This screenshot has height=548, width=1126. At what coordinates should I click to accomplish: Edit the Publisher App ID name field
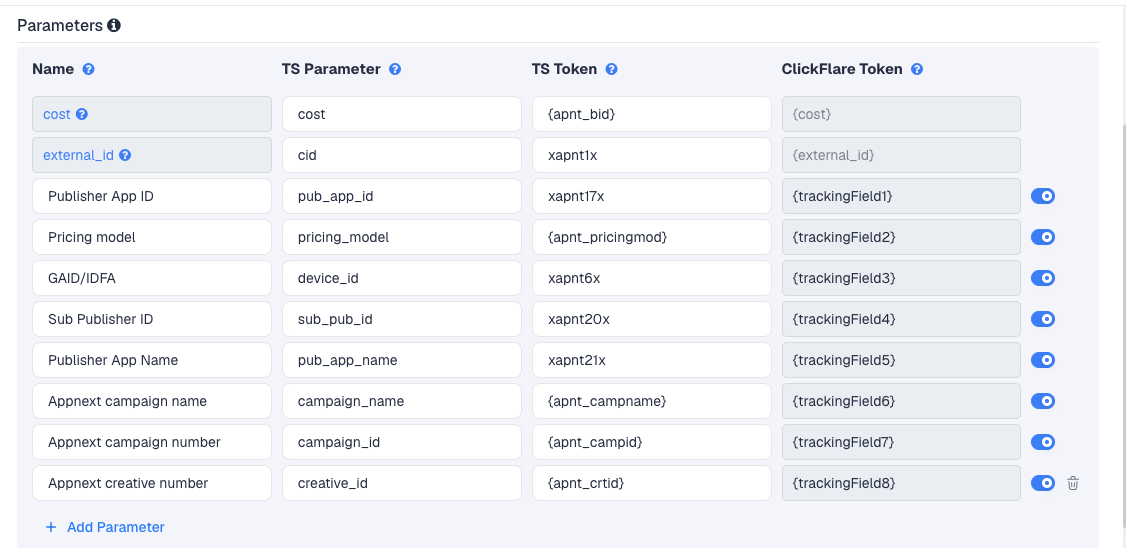click(x=152, y=196)
